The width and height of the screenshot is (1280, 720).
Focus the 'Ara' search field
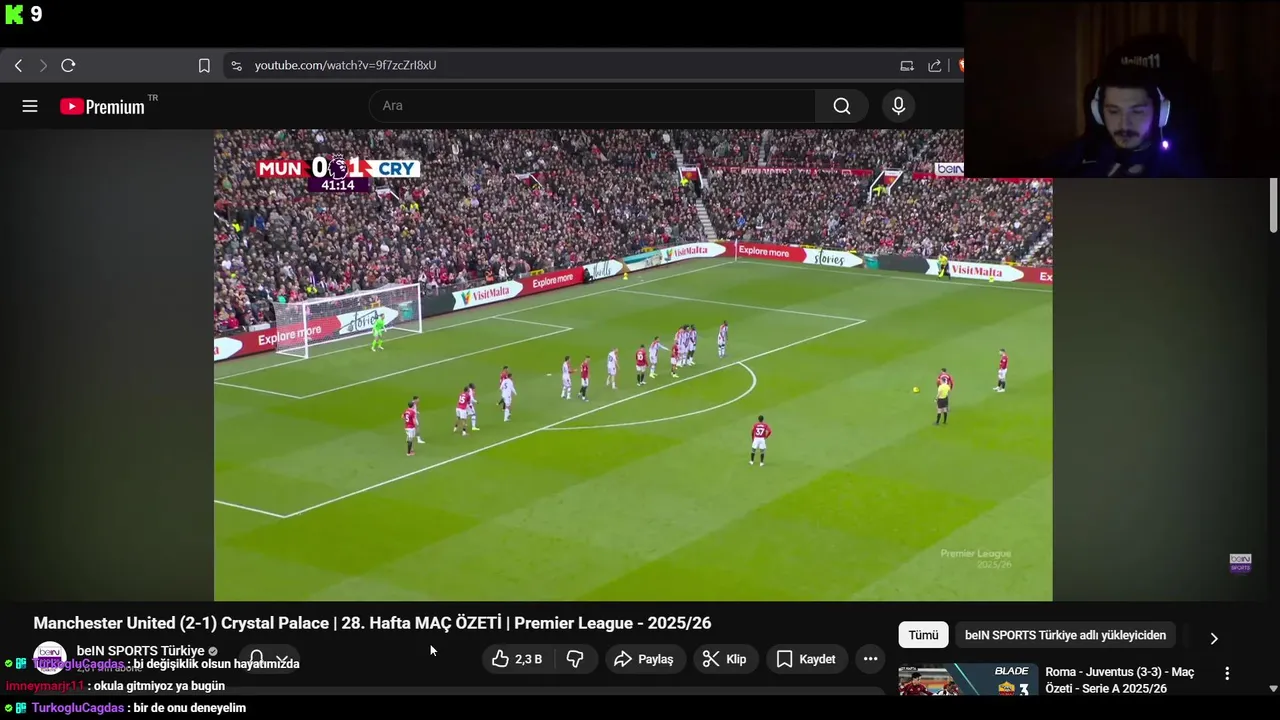(x=592, y=106)
